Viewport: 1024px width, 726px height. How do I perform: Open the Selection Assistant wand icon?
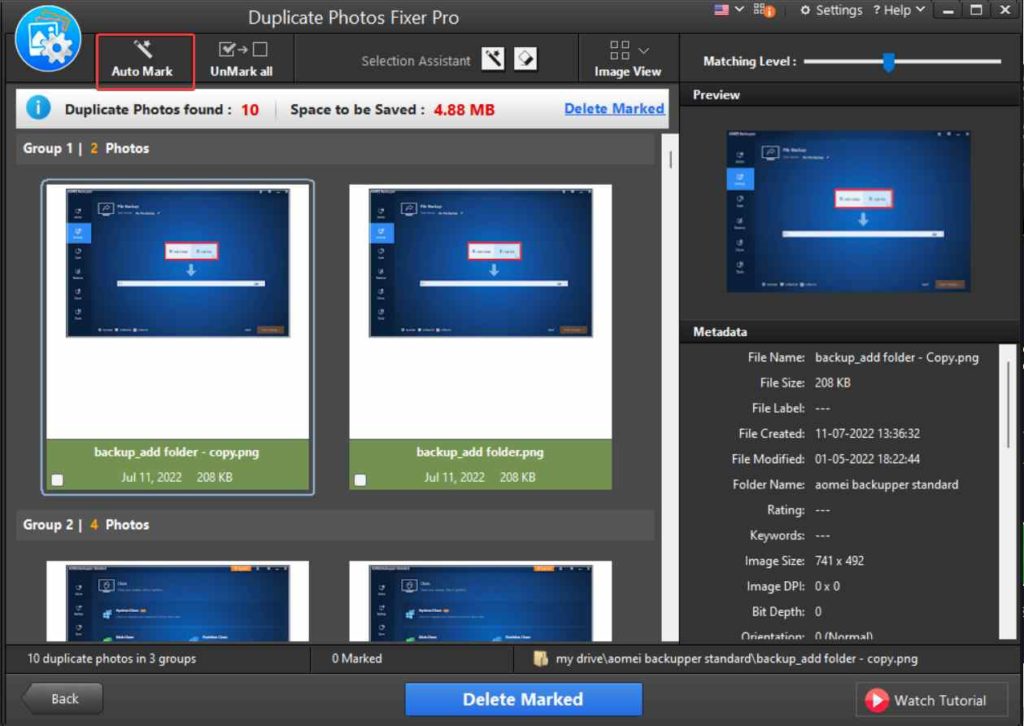point(493,59)
